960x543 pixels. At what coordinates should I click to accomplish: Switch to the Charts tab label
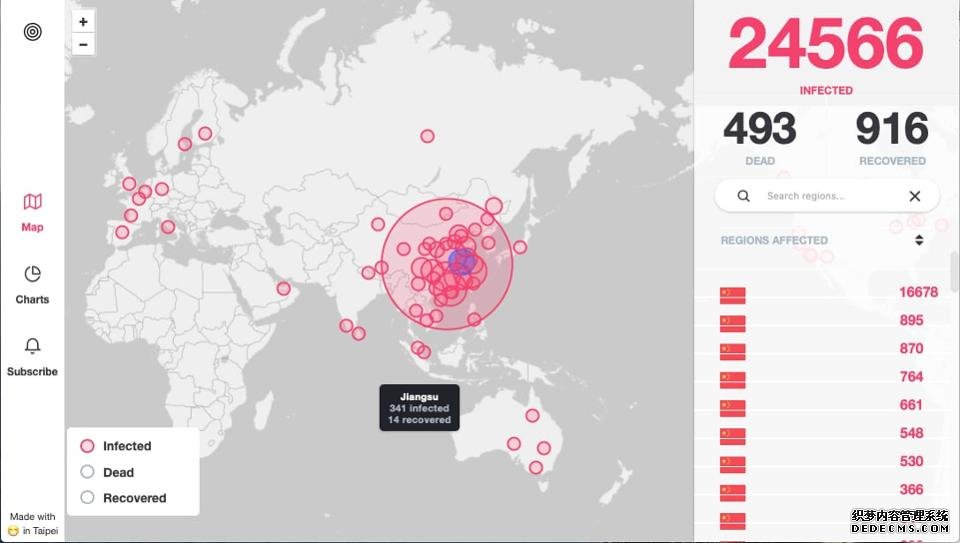pos(32,299)
